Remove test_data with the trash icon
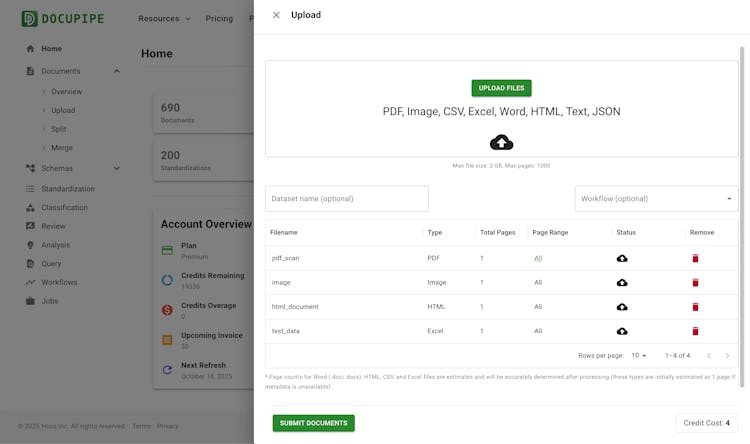Viewport: 750px width, 444px height. (695, 331)
